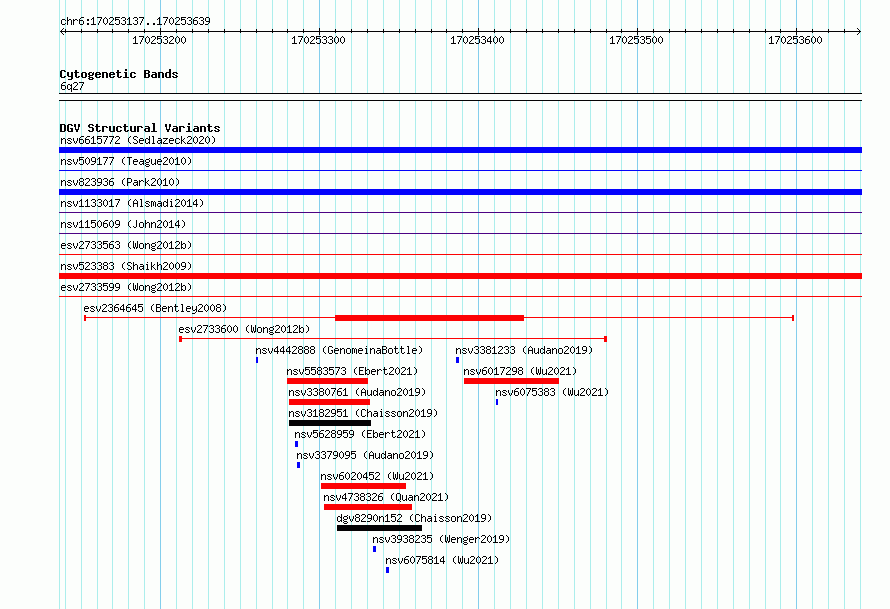Click the small blue mark under nsv3381233
Screen dimensions: 890x609
(457, 360)
